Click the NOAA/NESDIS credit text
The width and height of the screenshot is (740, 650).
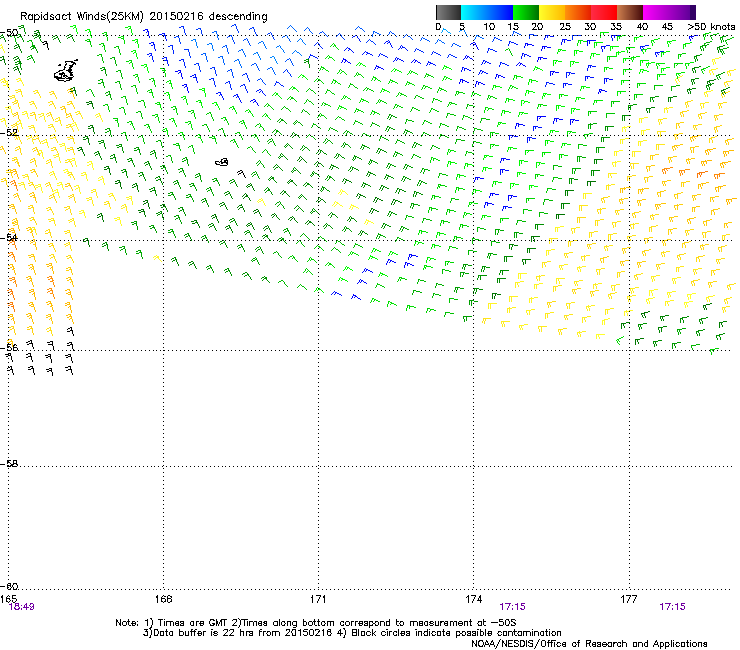coord(589,643)
